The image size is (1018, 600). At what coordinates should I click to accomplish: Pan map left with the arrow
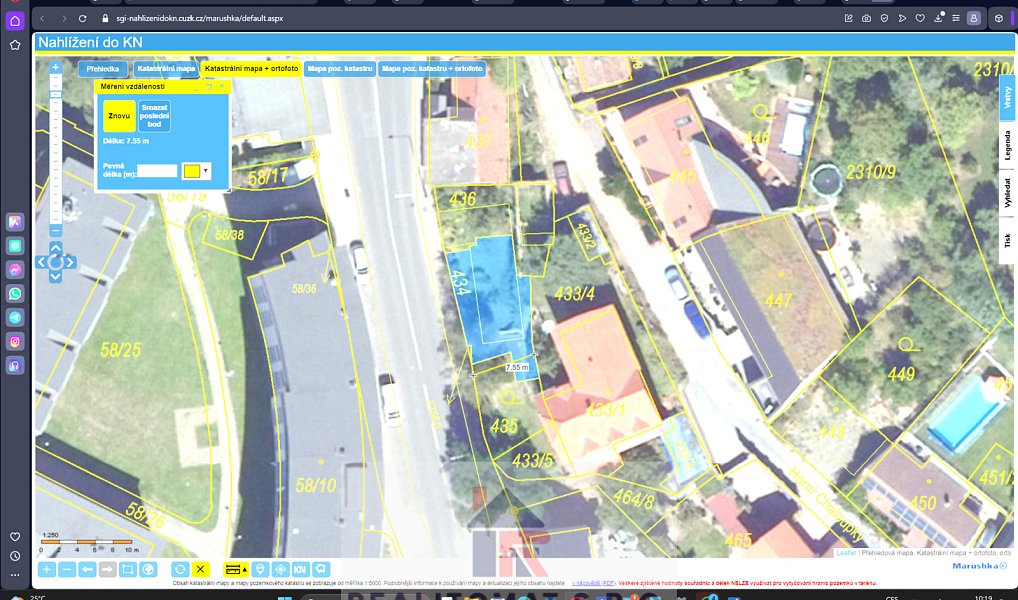(x=42, y=262)
